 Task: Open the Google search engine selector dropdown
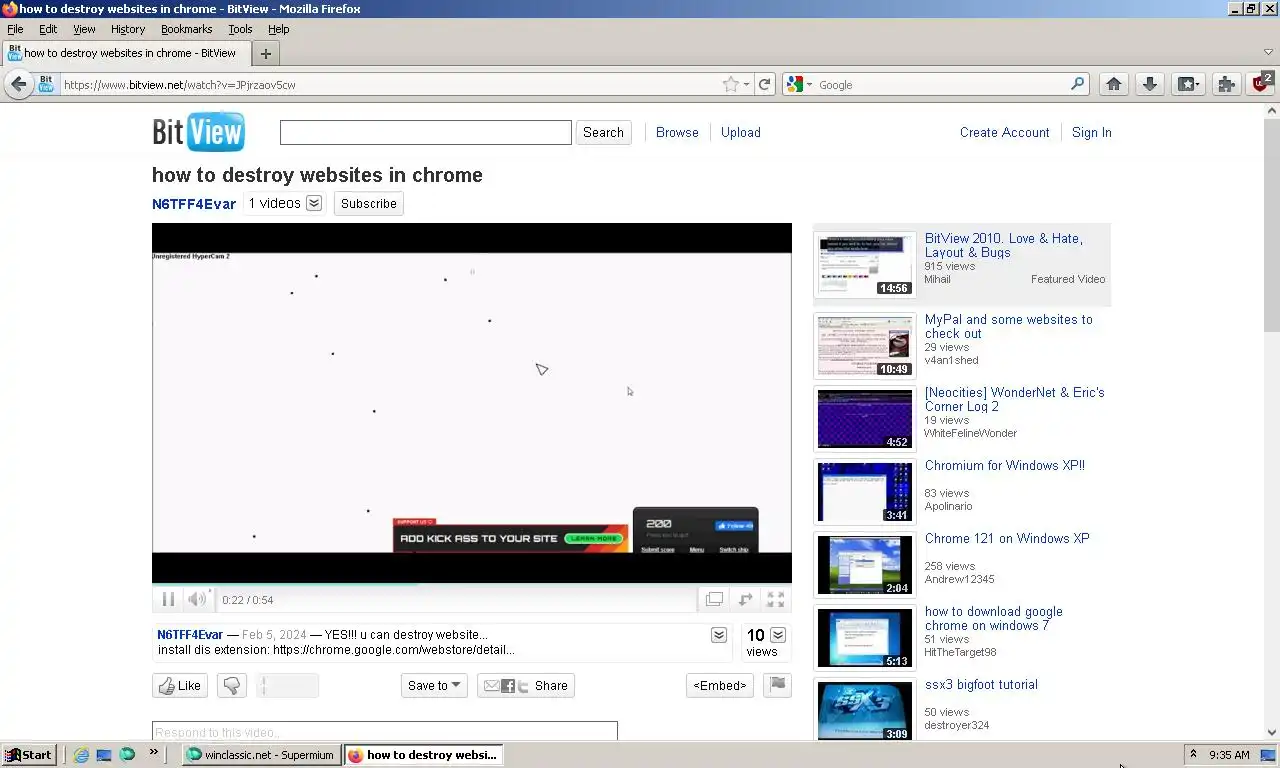click(x=809, y=85)
